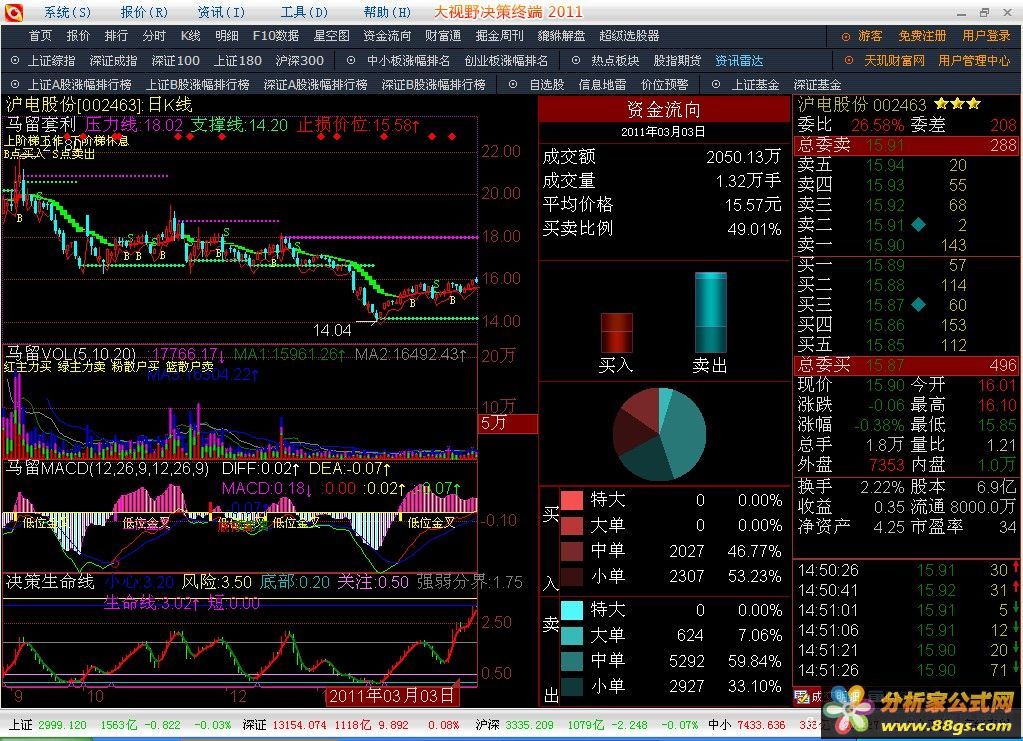The width and height of the screenshot is (1023, 741).
Task: Open the 系统(S) menu
Action: [68, 12]
